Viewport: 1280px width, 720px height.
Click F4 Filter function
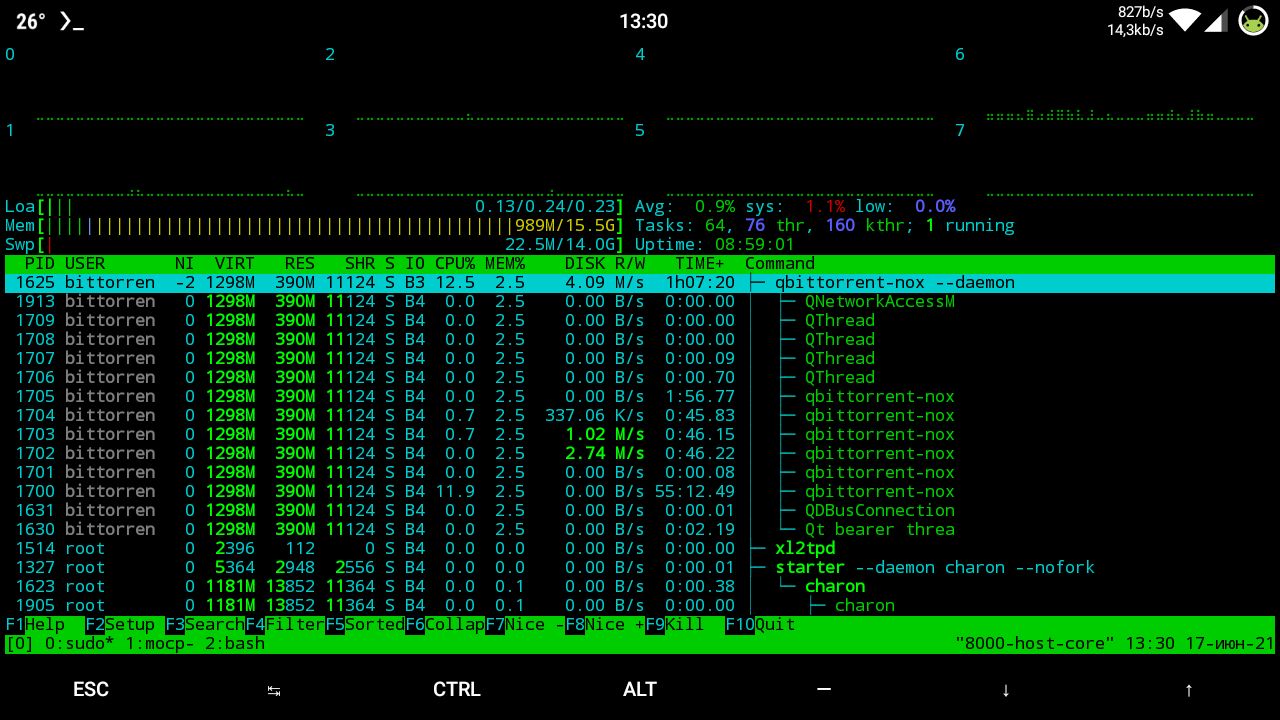coord(285,624)
